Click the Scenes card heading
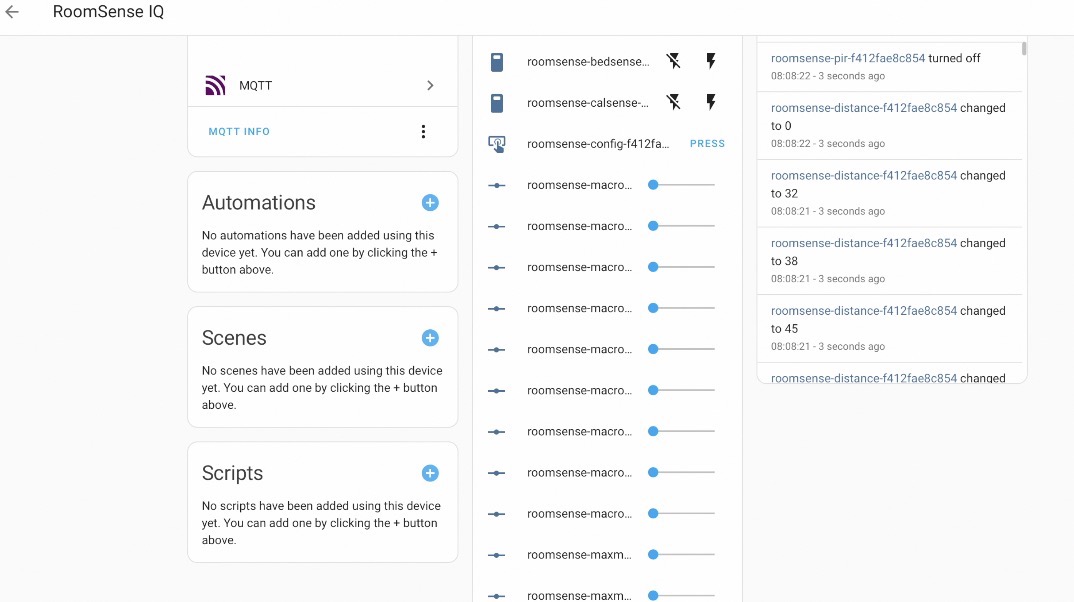This screenshot has width=1074, height=602. (x=234, y=338)
